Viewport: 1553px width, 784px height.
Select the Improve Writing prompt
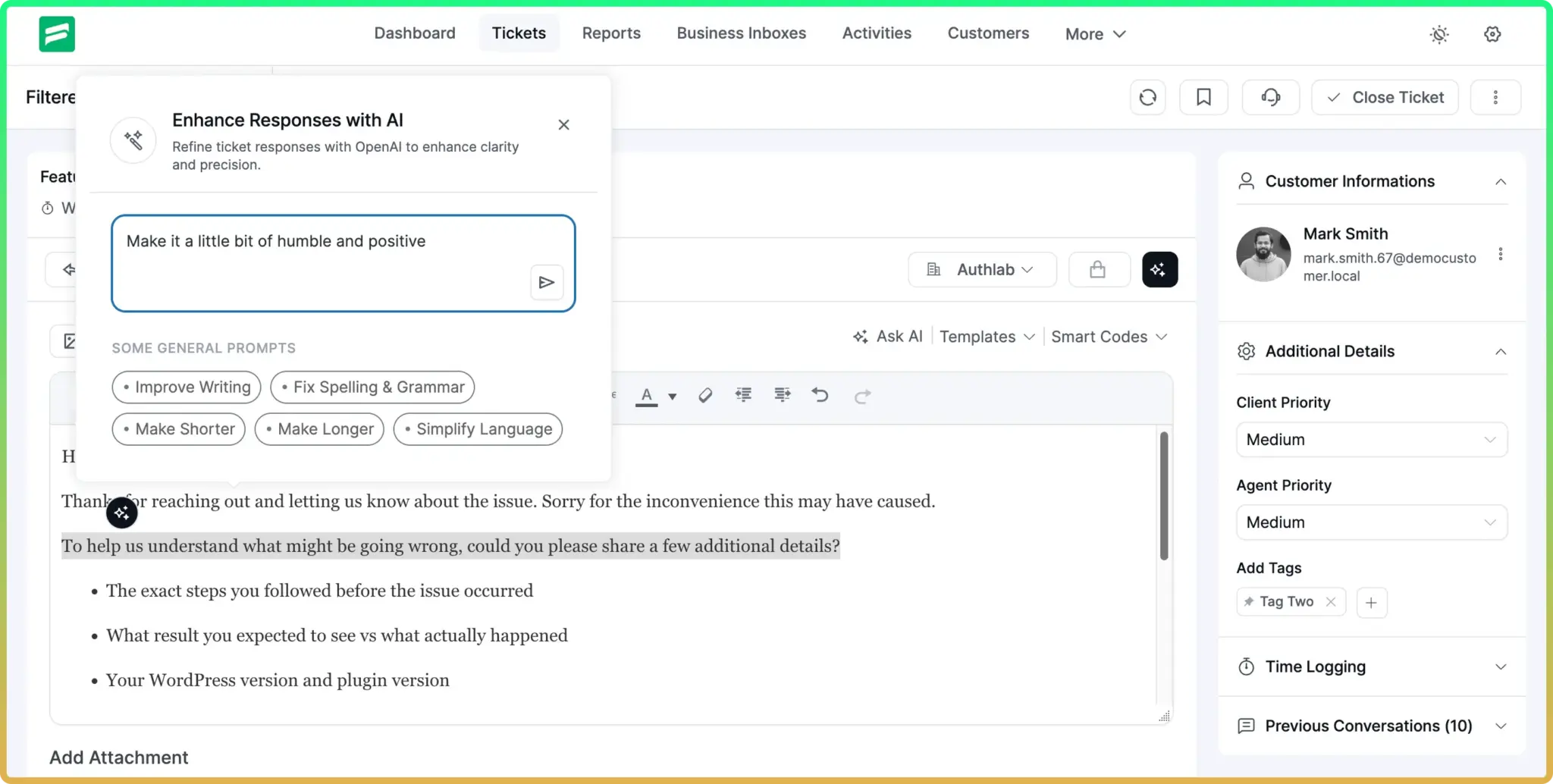(x=186, y=387)
